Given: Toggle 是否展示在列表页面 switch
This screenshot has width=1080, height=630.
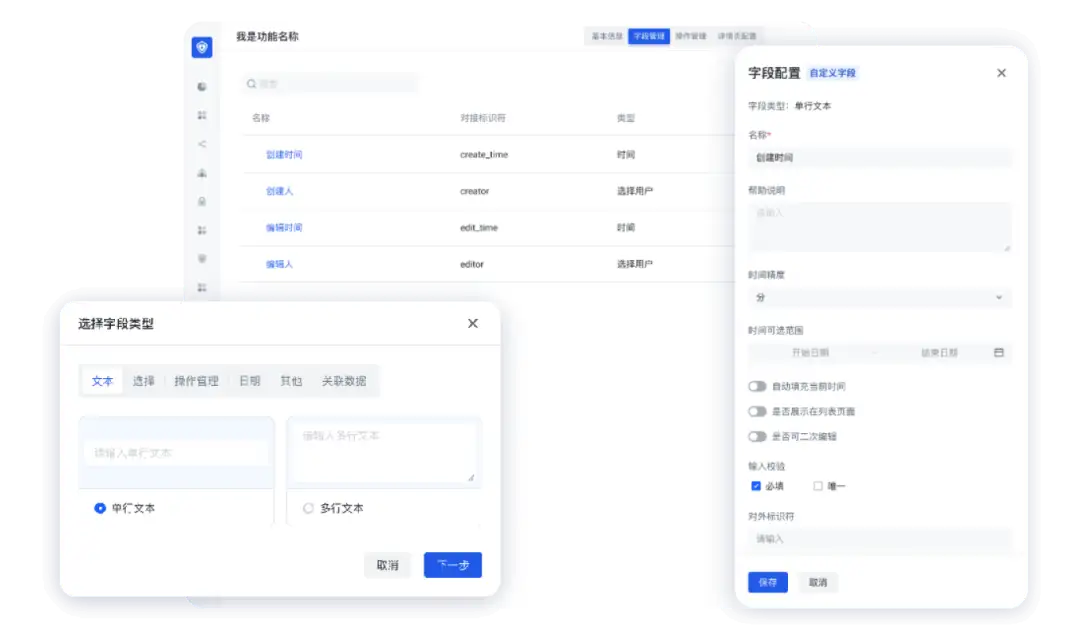Looking at the screenshot, I should [x=757, y=411].
